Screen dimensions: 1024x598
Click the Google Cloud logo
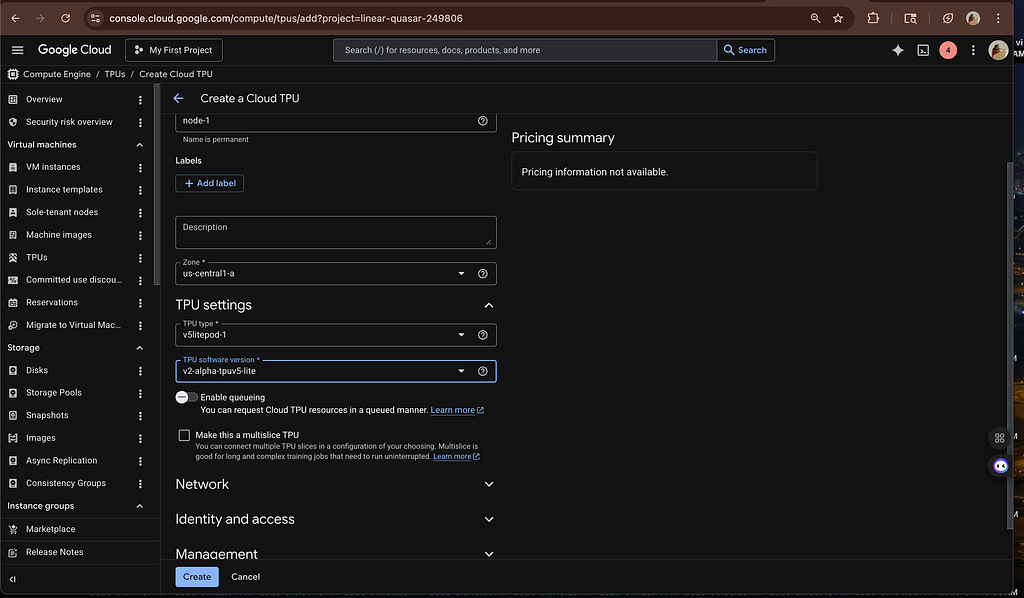(74, 50)
